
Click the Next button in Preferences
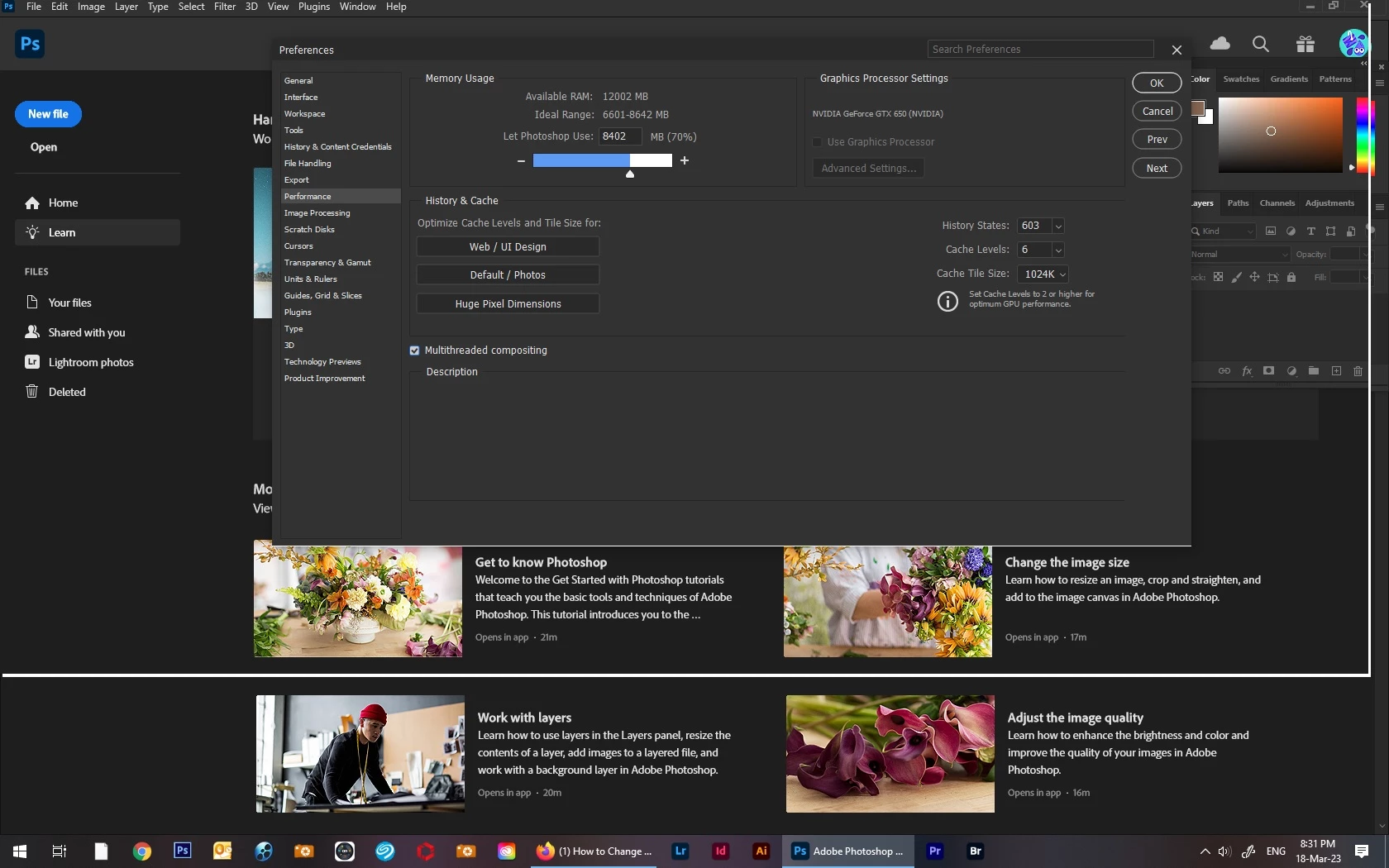[x=1157, y=168]
